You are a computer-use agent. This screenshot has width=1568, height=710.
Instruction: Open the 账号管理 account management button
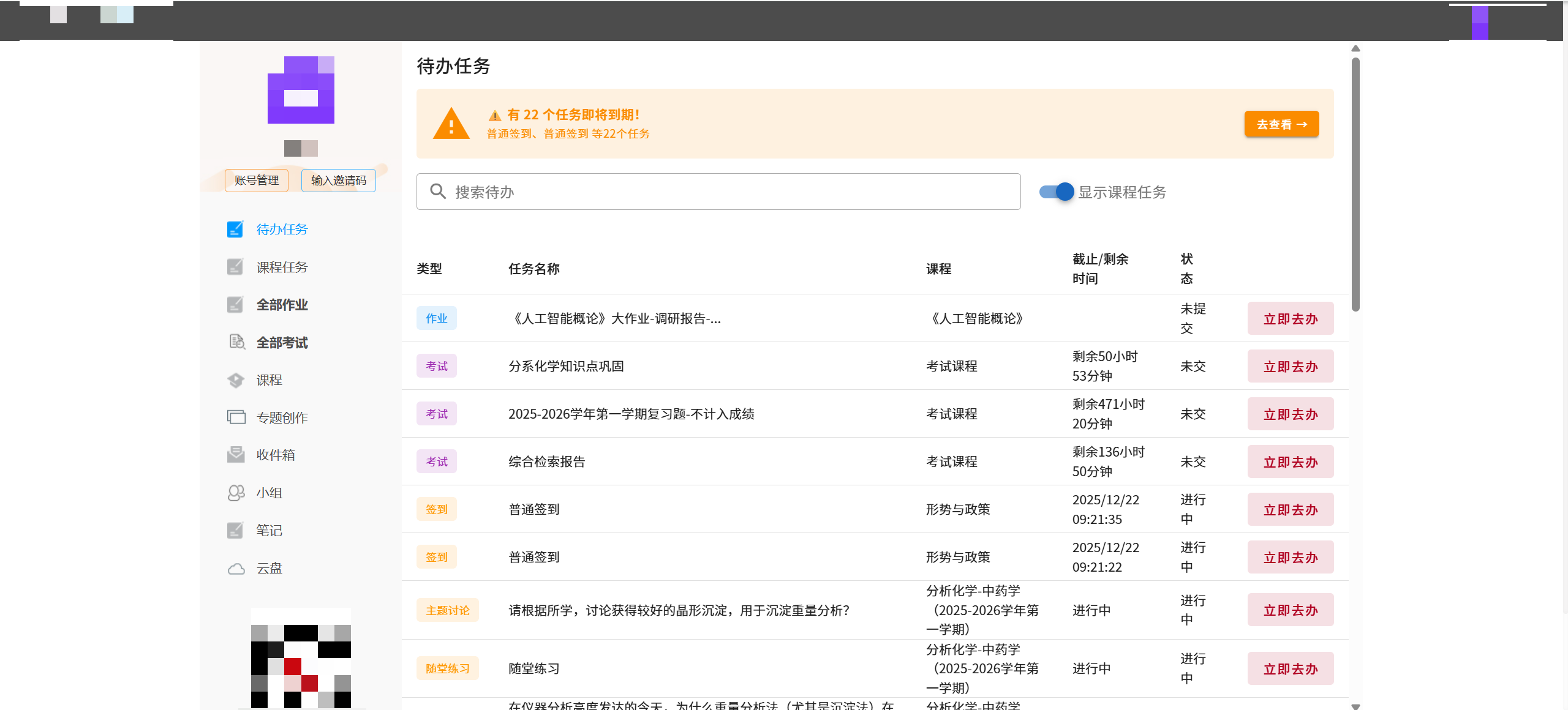pos(257,181)
